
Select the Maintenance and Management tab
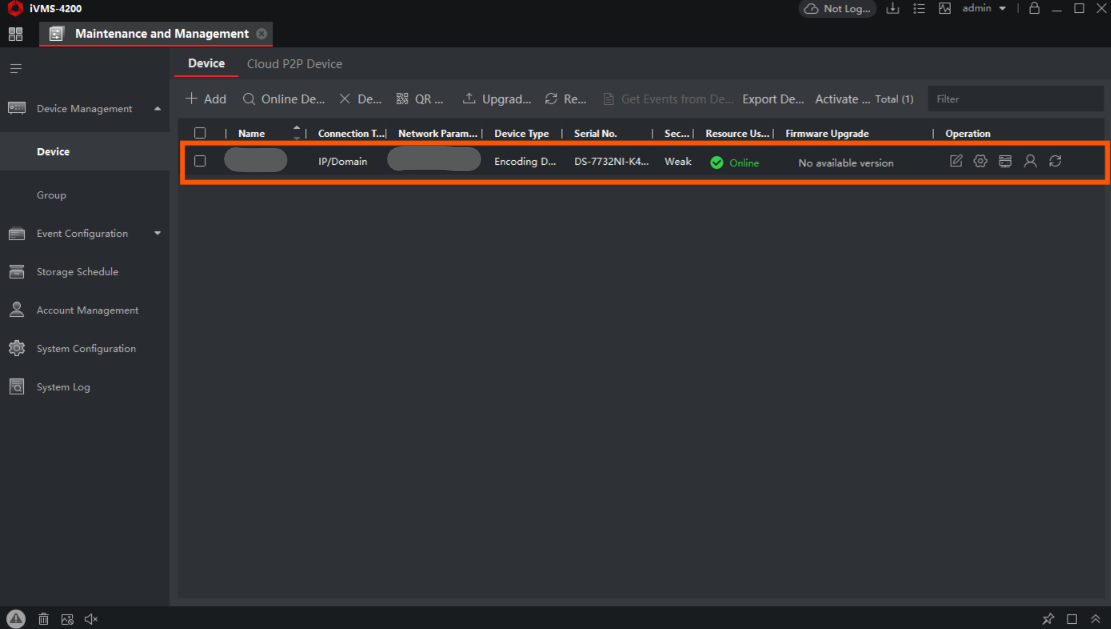pos(156,34)
